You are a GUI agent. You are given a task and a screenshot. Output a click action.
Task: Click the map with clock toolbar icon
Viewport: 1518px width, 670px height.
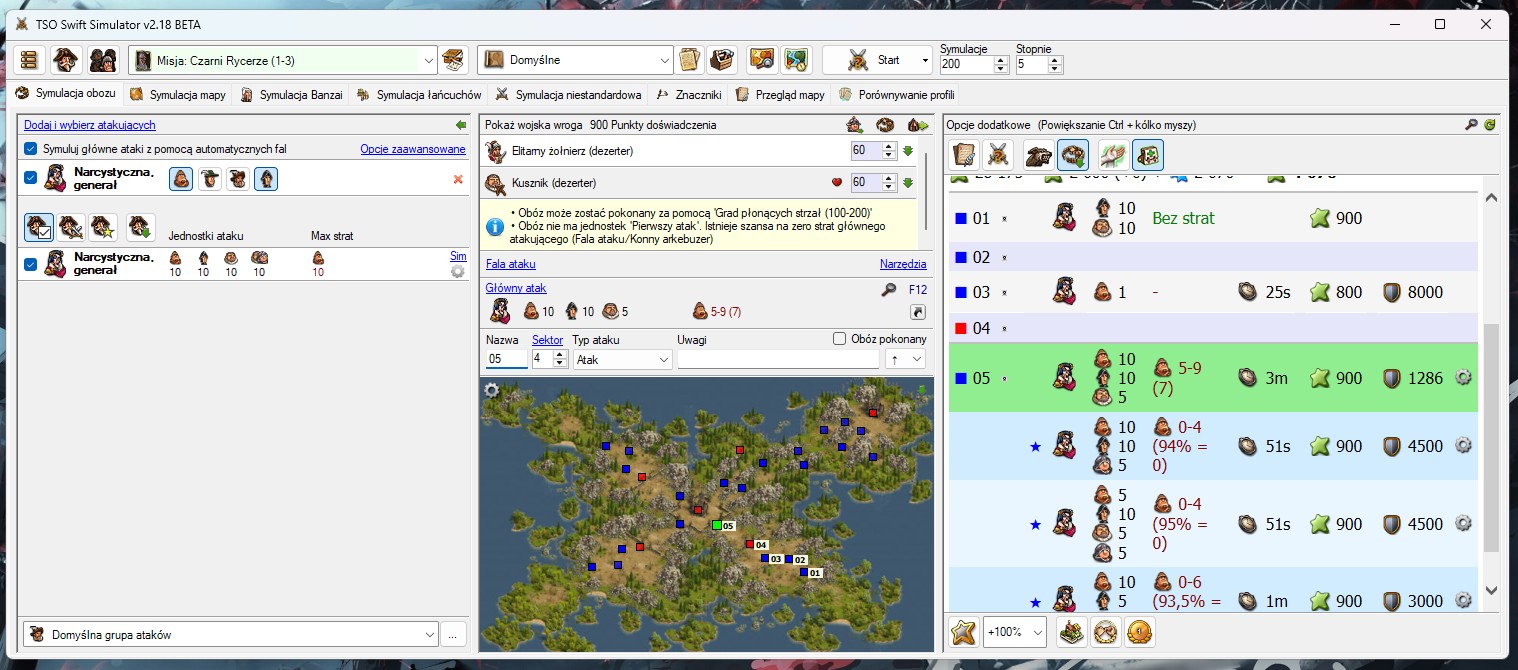795,60
